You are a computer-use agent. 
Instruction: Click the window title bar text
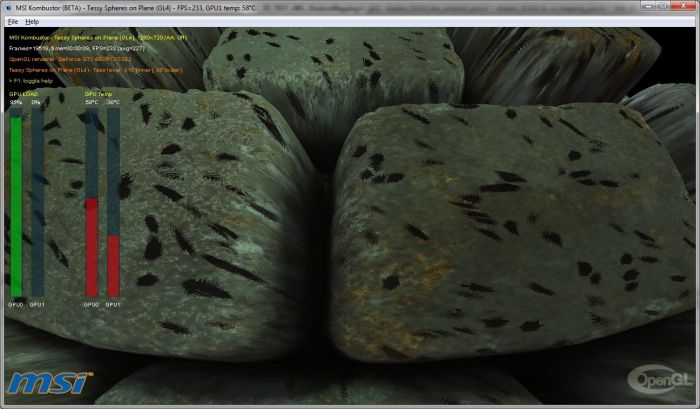click(x=136, y=8)
